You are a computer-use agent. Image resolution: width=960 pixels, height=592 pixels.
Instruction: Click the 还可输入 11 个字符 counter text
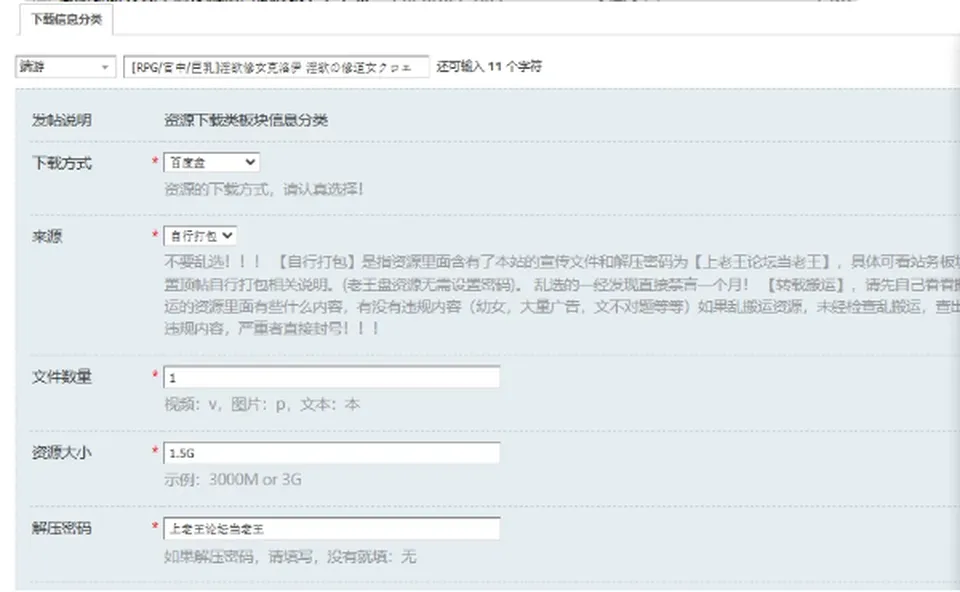pyautogui.click(x=489, y=66)
